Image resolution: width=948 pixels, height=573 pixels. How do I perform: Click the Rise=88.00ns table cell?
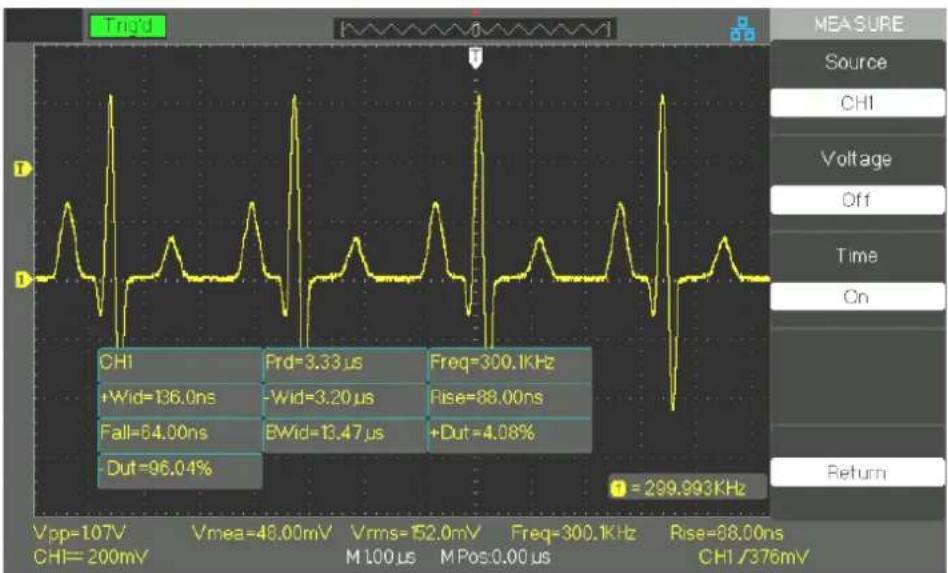pyautogui.click(x=510, y=399)
